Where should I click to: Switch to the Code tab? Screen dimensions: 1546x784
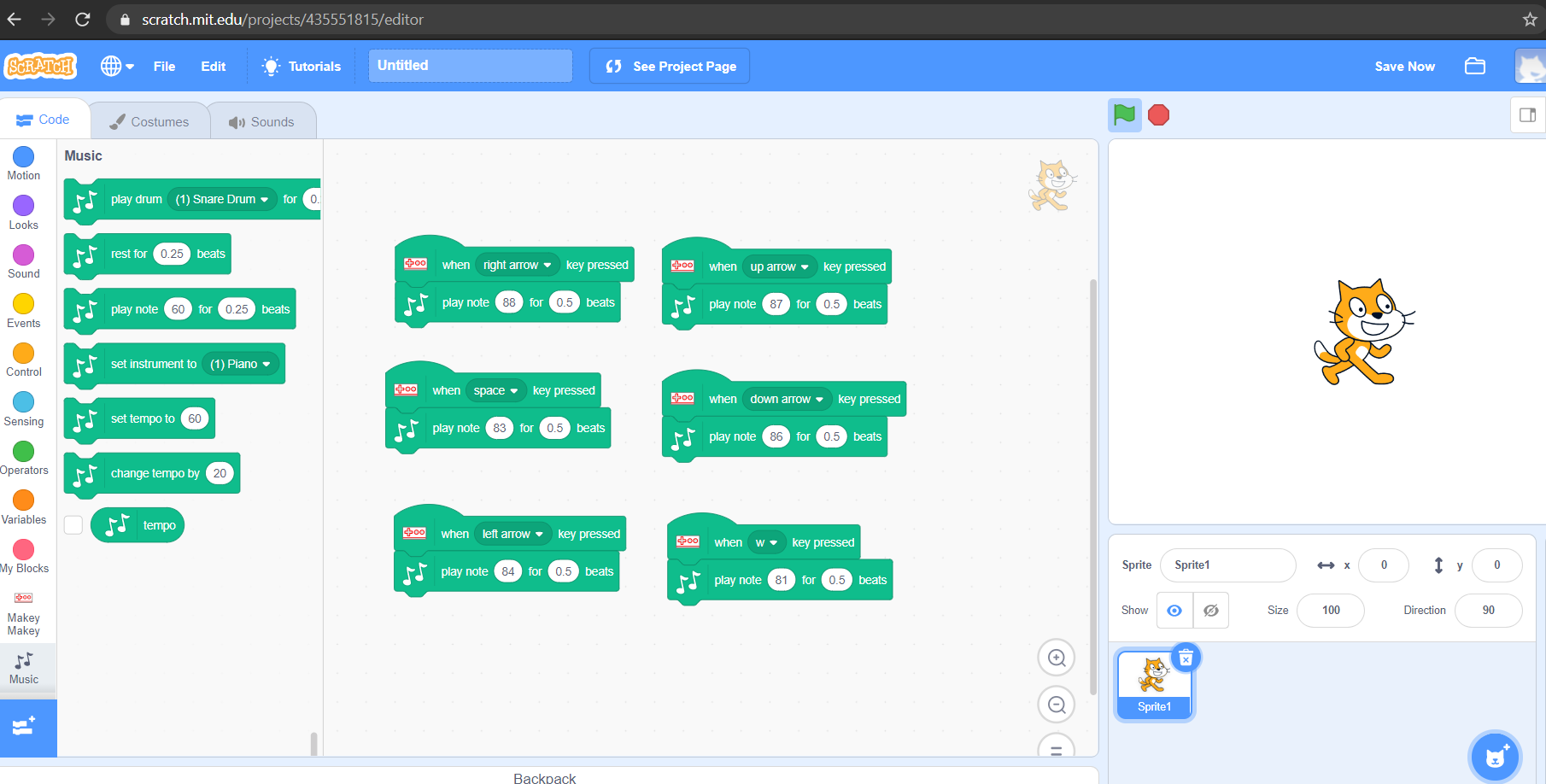pyautogui.click(x=44, y=120)
